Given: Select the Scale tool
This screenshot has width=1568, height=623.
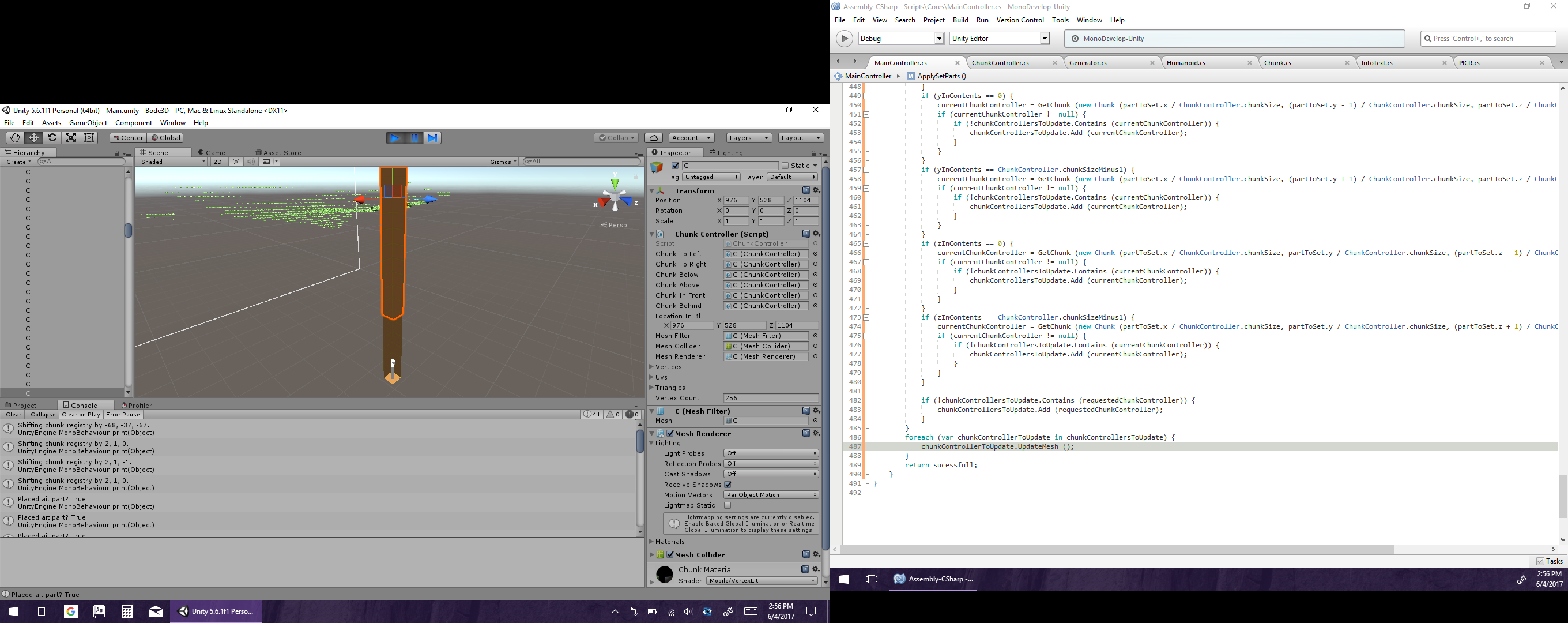Looking at the screenshot, I should click(70, 138).
